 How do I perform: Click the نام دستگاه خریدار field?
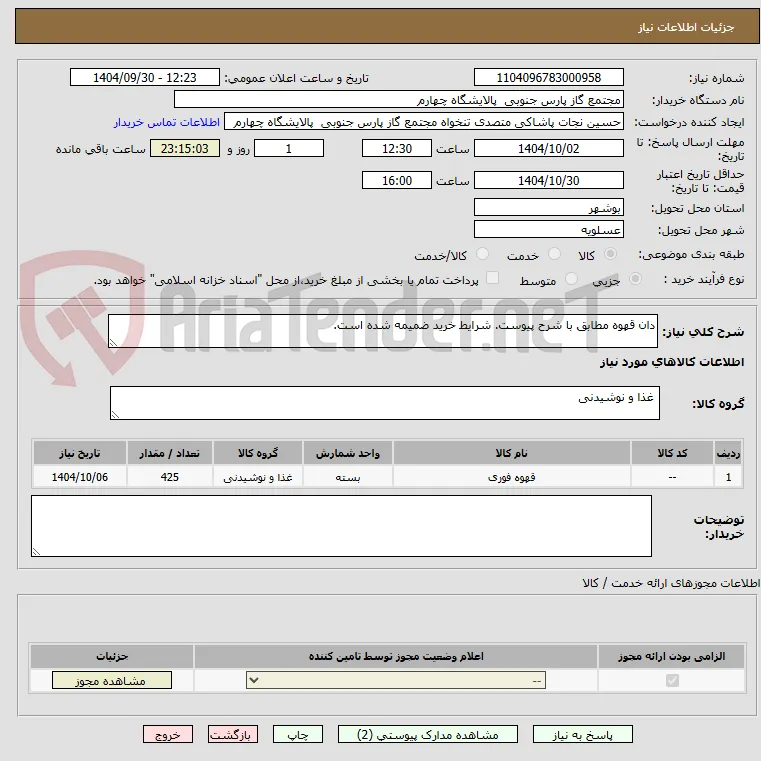(x=398, y=100)
